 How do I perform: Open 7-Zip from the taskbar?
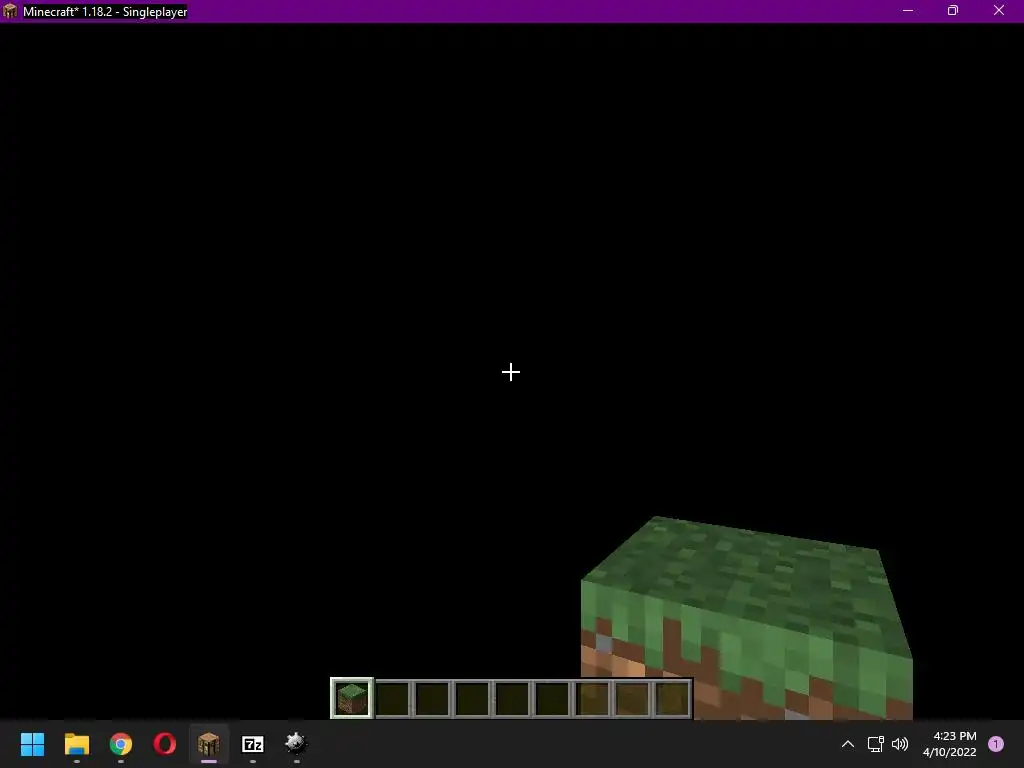coord(253,744)
